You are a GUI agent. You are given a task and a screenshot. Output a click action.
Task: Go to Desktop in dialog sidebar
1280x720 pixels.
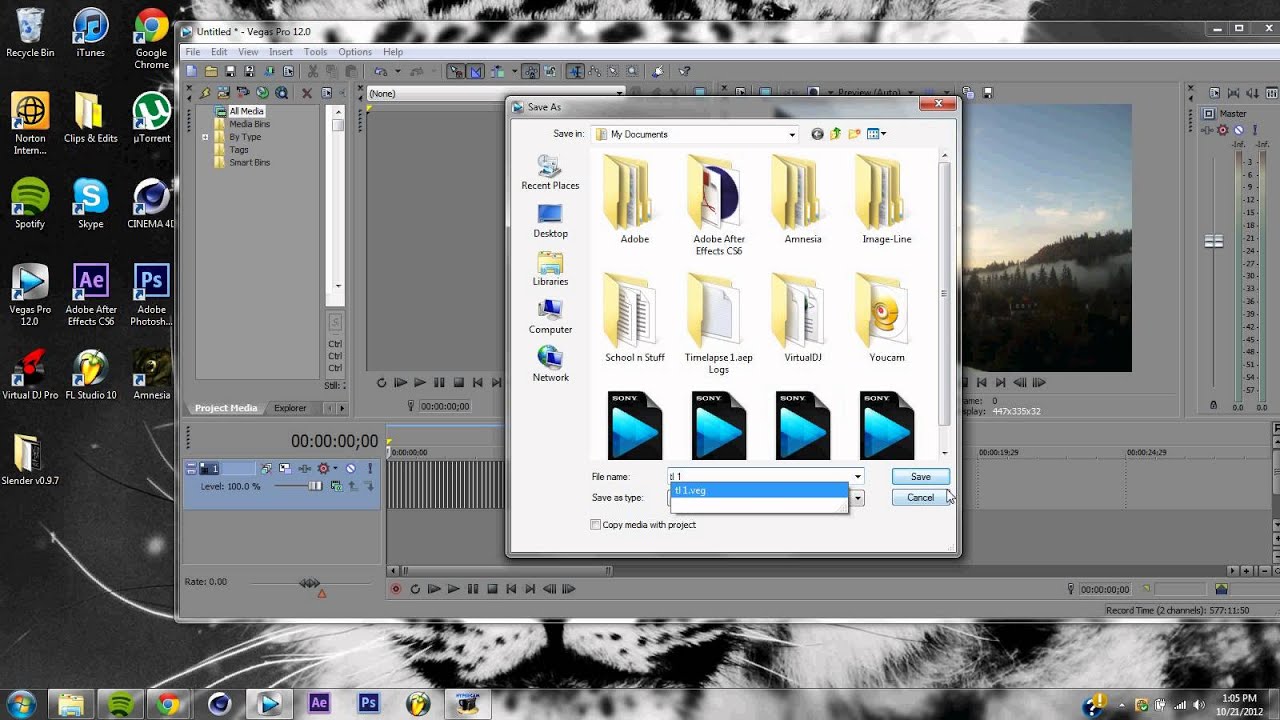(x=550, y=221)
